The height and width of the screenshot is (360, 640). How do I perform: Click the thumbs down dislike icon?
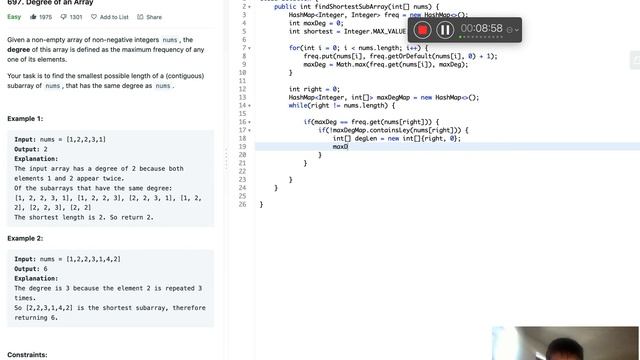tap(63, 17)
